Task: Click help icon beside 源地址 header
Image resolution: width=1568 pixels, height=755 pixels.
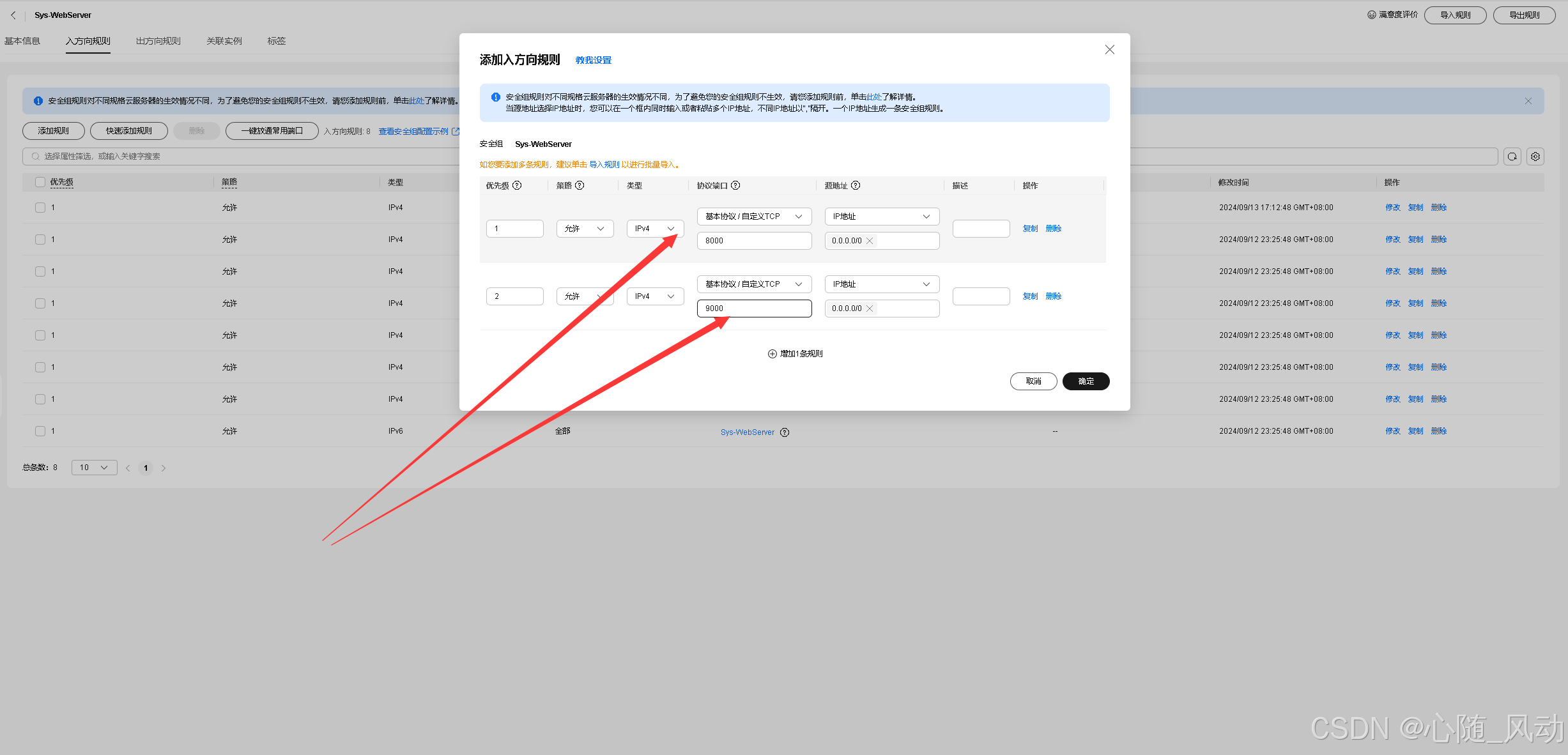Action: pyautogui.click(x=856, y=185)
